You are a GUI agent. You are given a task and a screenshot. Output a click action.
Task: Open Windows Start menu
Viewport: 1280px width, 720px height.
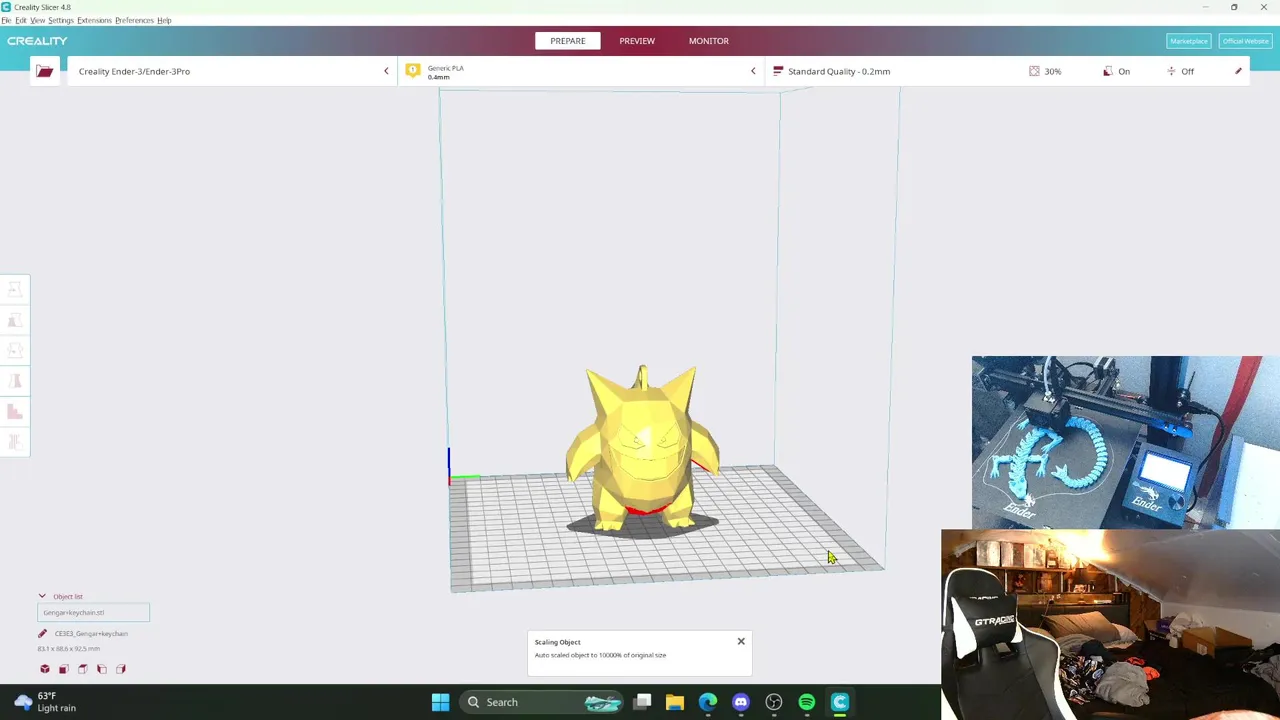tap(440, 702)
